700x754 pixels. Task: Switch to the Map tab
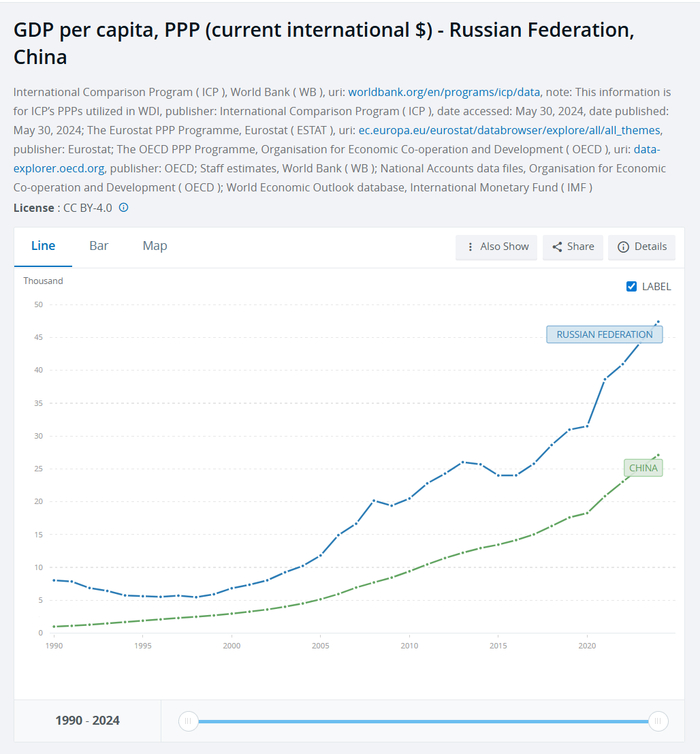tap(155, 246)
